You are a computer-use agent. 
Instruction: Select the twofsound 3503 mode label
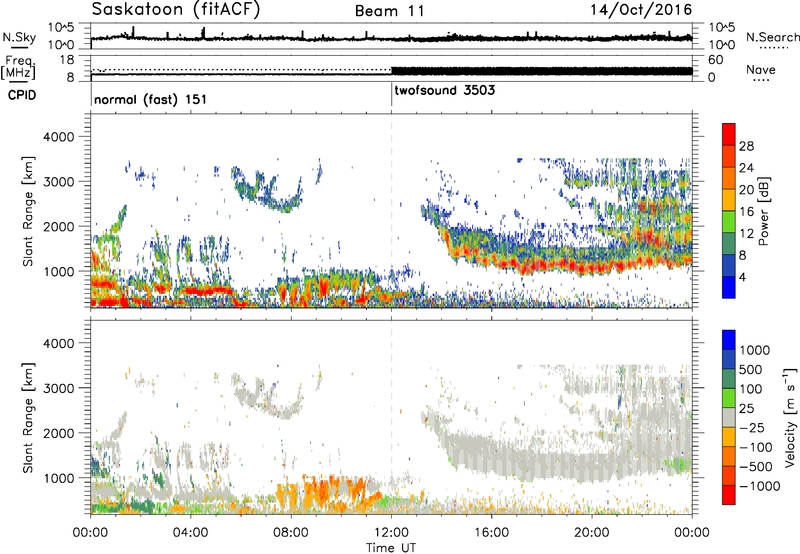[x=444, y=90]
